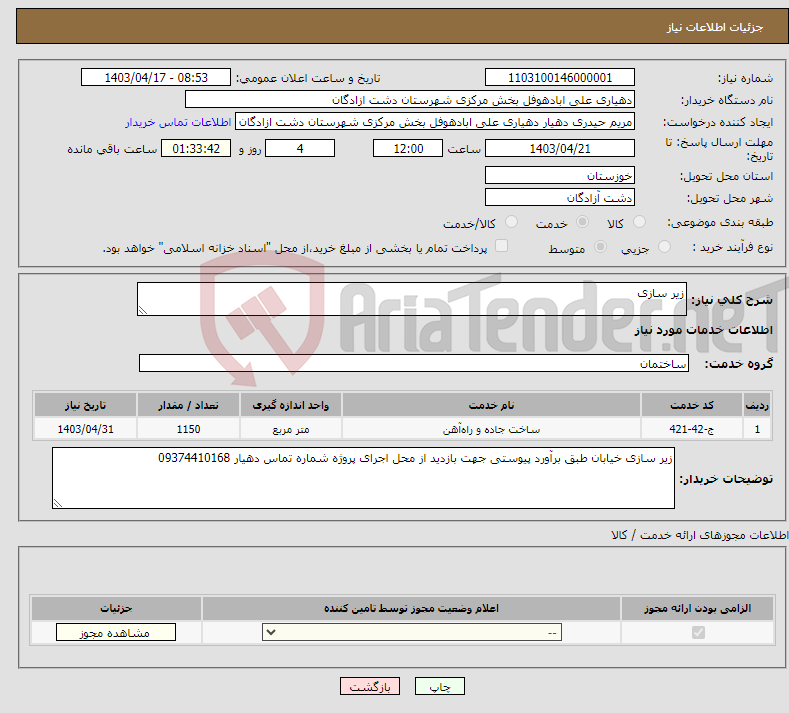This screenshot has height=713, width=789.
Task: Click the نام خدمت column header
Action: point(491,405)
